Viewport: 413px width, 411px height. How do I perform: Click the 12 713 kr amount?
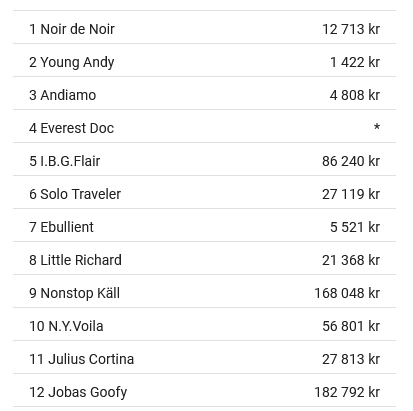[351, 29]
